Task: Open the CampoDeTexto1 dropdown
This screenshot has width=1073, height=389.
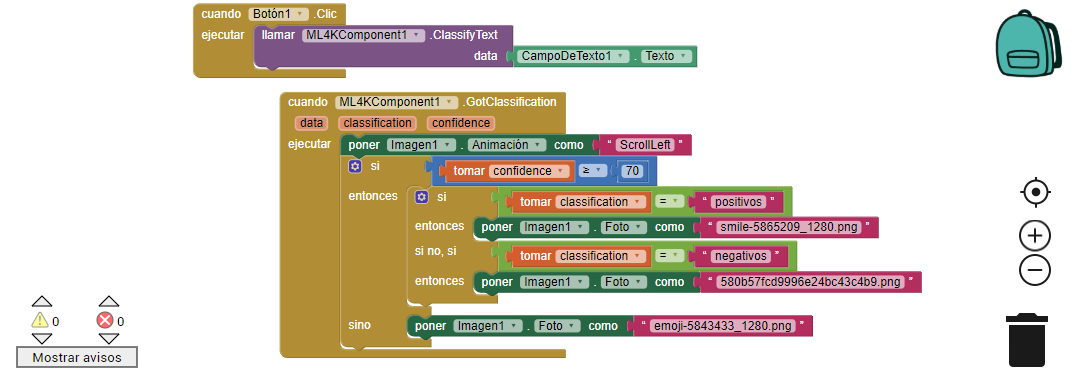Action: (x=573, y=56)
